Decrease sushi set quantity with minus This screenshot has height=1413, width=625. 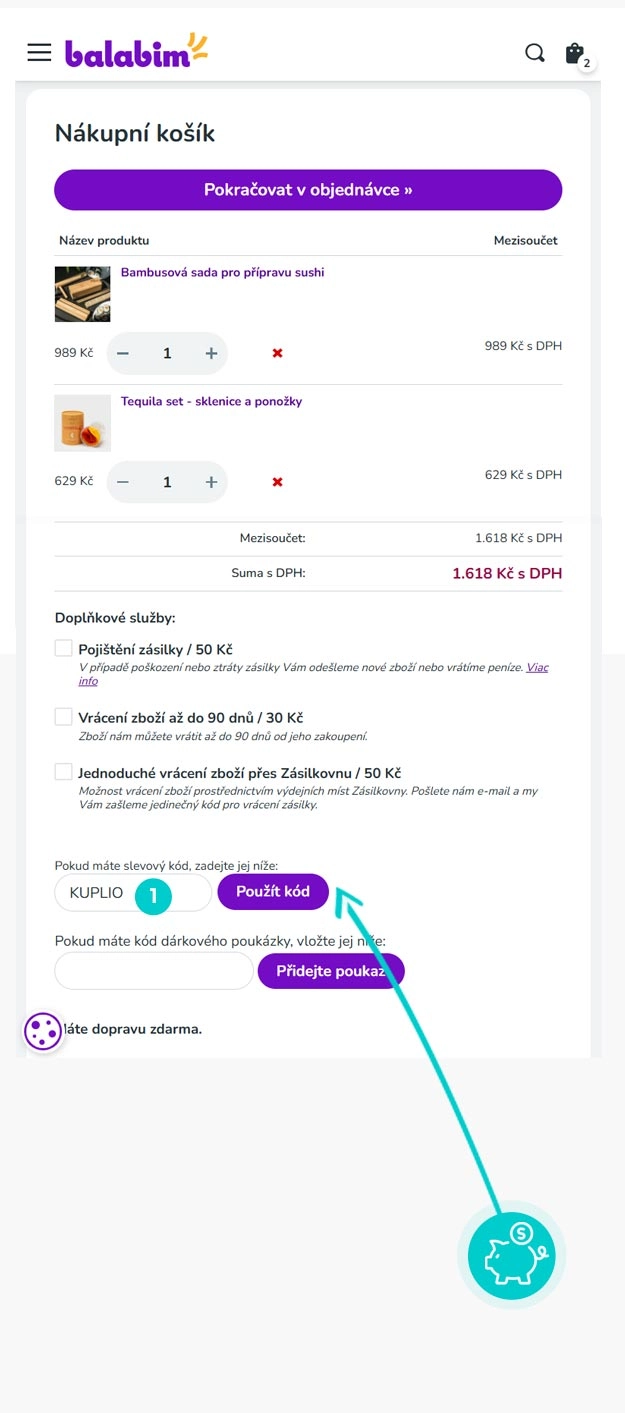point(123,353)
